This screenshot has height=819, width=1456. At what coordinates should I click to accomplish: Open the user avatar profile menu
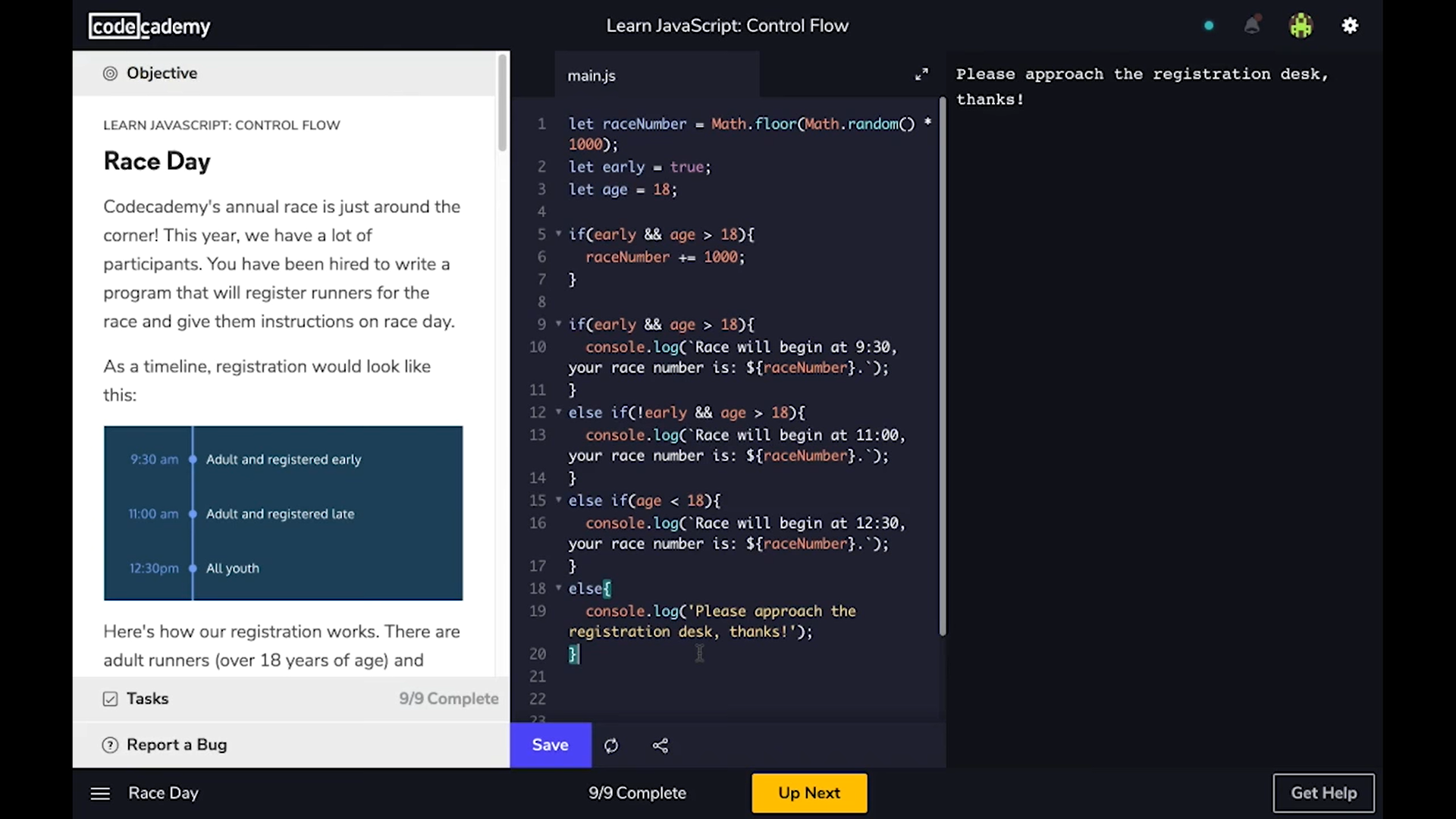1301,26
